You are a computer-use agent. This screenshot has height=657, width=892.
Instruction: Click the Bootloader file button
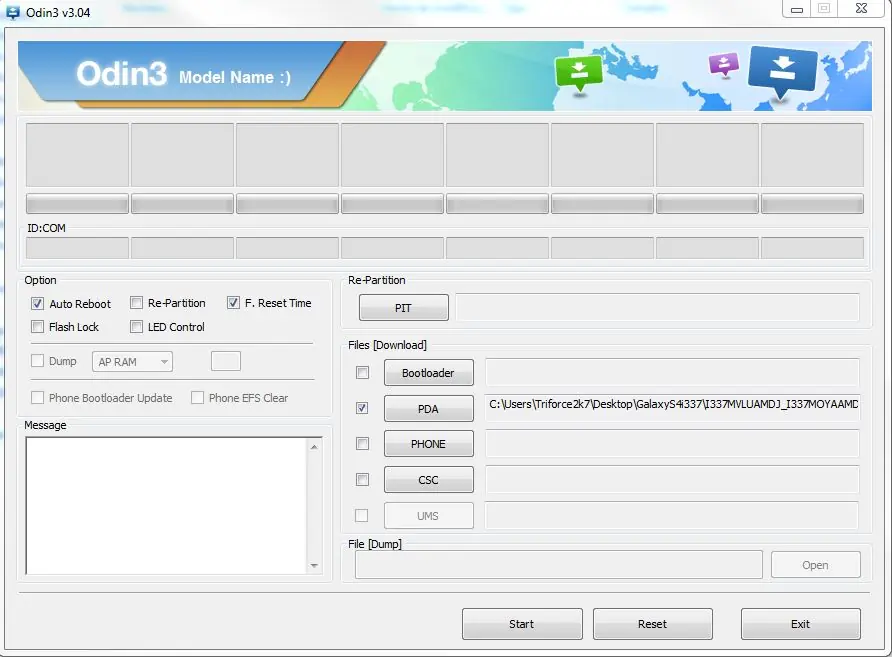click(428, 373)
